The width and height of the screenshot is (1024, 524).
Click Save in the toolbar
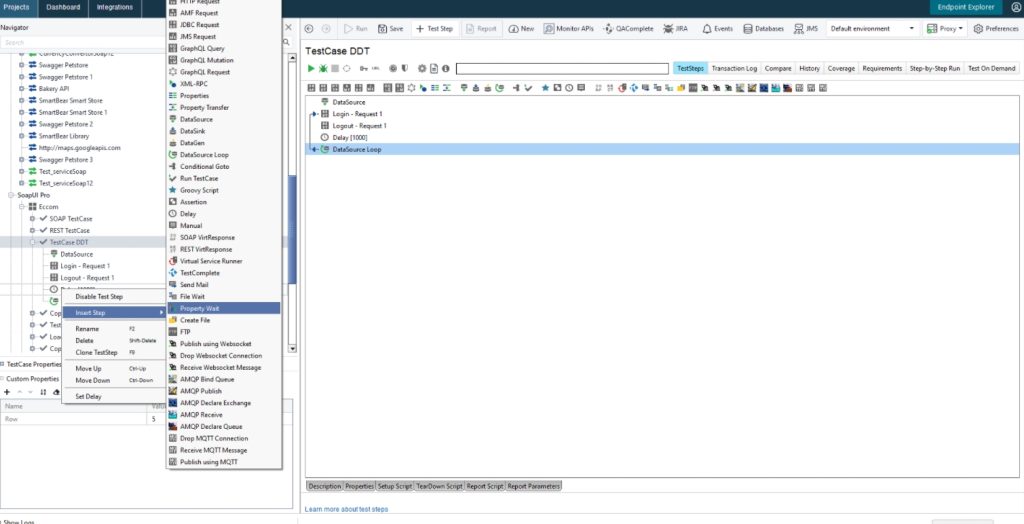[x=391, y=29]
